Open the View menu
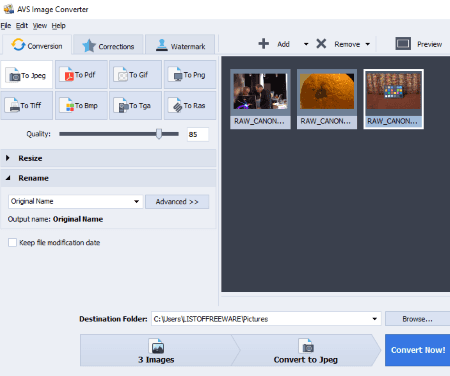This screenshot has width=450, height=376. click(40, 26)
